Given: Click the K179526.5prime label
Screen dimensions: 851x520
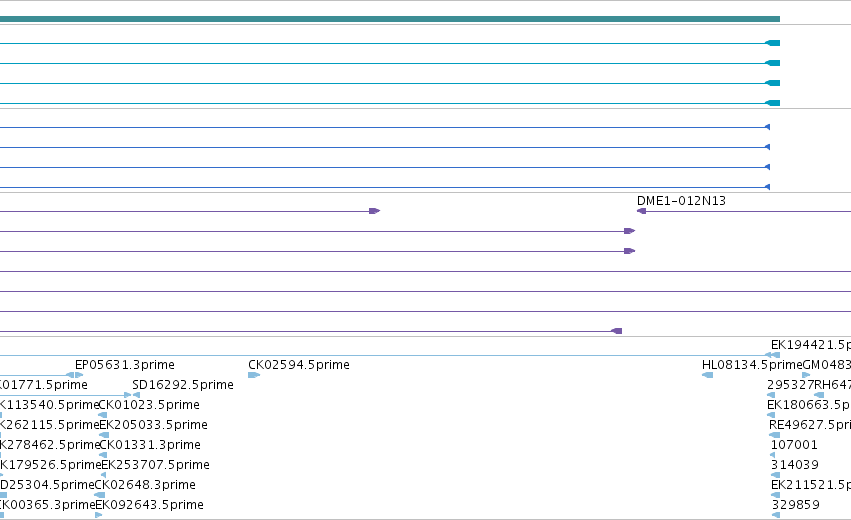Looking at the screenshot, I should (x=50, y=465).
